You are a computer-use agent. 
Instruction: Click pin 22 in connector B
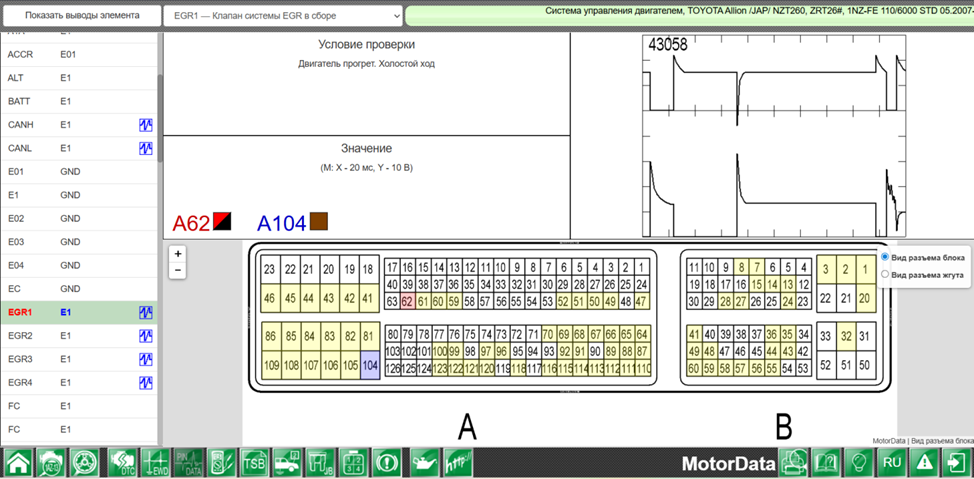click(x=826, y=298)
